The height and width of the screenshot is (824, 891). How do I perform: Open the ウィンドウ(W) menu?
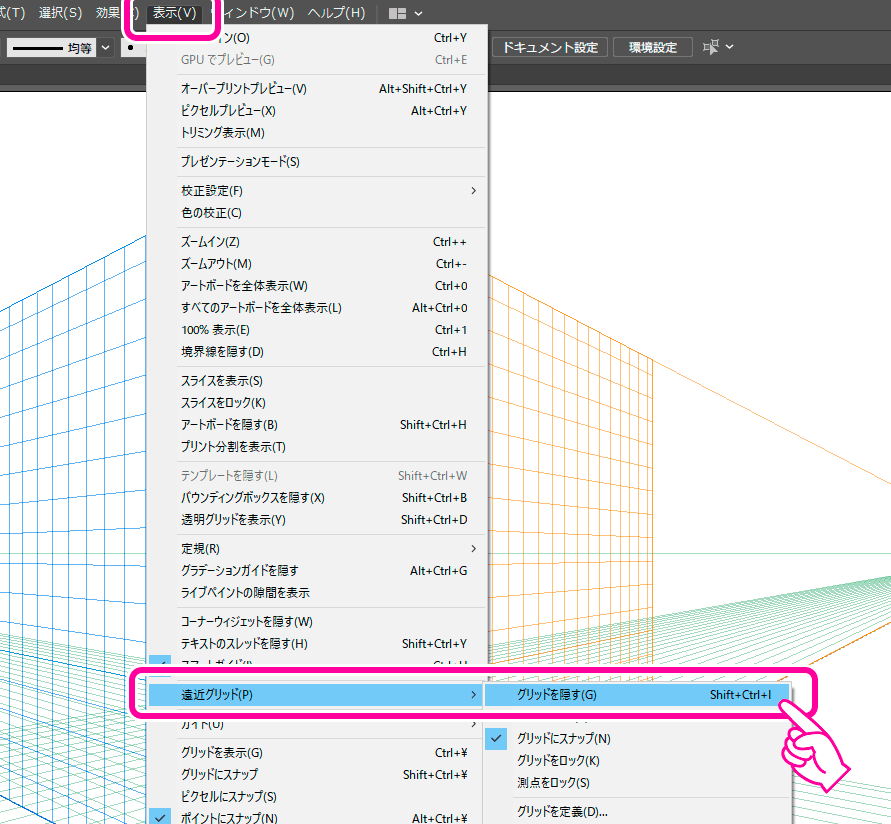(258, 13)
